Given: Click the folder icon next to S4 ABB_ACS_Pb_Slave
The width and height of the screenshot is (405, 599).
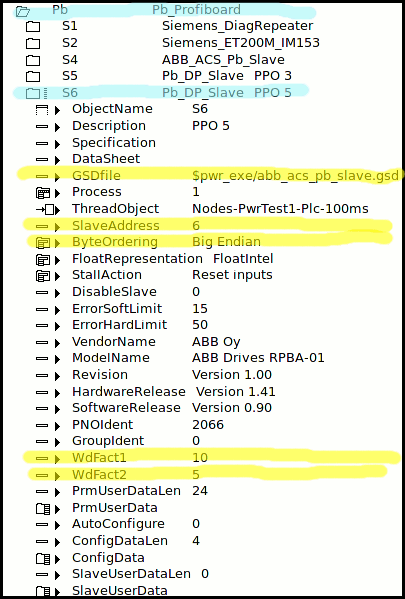Looking at the screenshot, I should [x=33, y=60].
